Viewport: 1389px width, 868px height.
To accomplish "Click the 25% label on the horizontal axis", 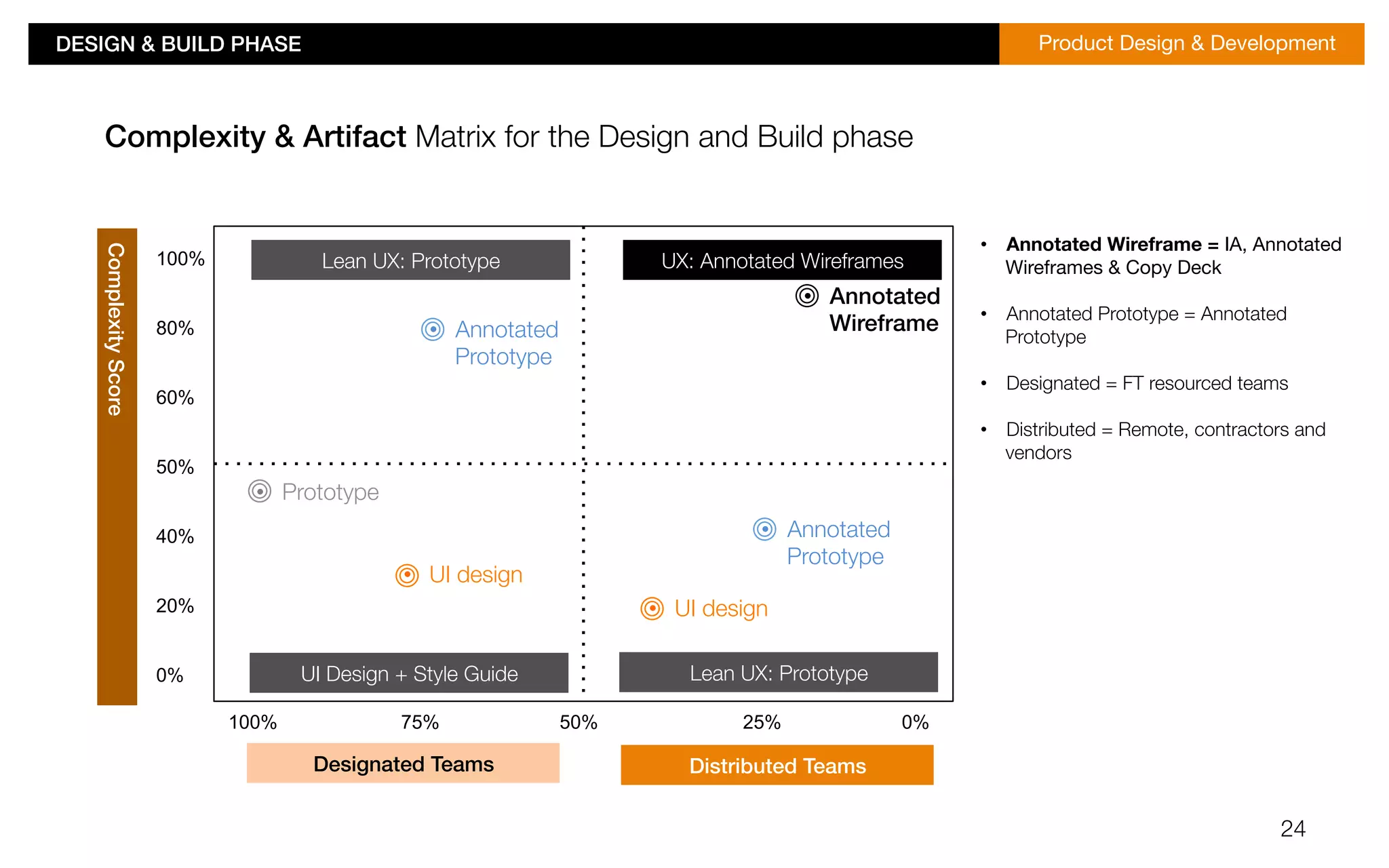I will click(762, 722).
